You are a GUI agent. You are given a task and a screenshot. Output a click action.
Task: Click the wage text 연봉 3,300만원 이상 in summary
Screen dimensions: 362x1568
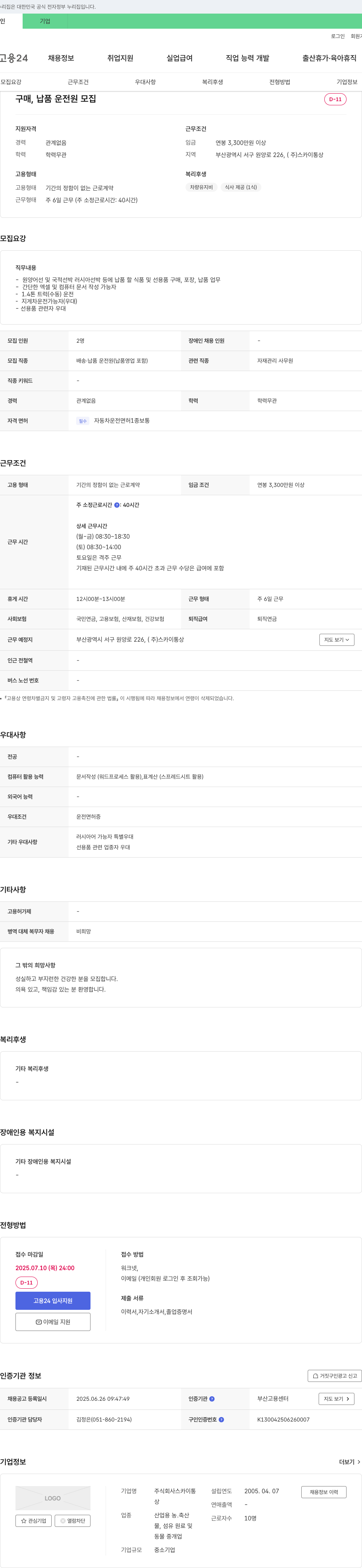click(x=241, y=143)
